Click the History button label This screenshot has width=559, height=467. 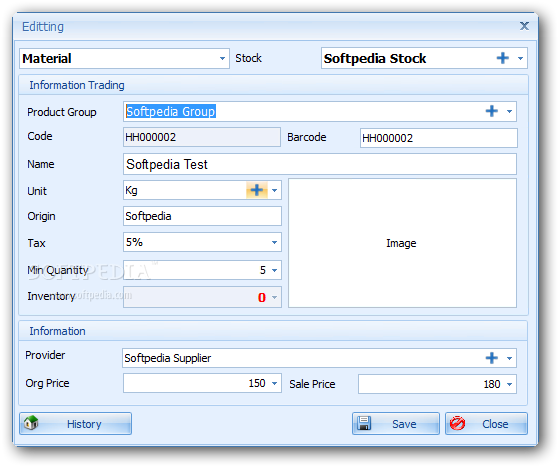click(84, 424)
